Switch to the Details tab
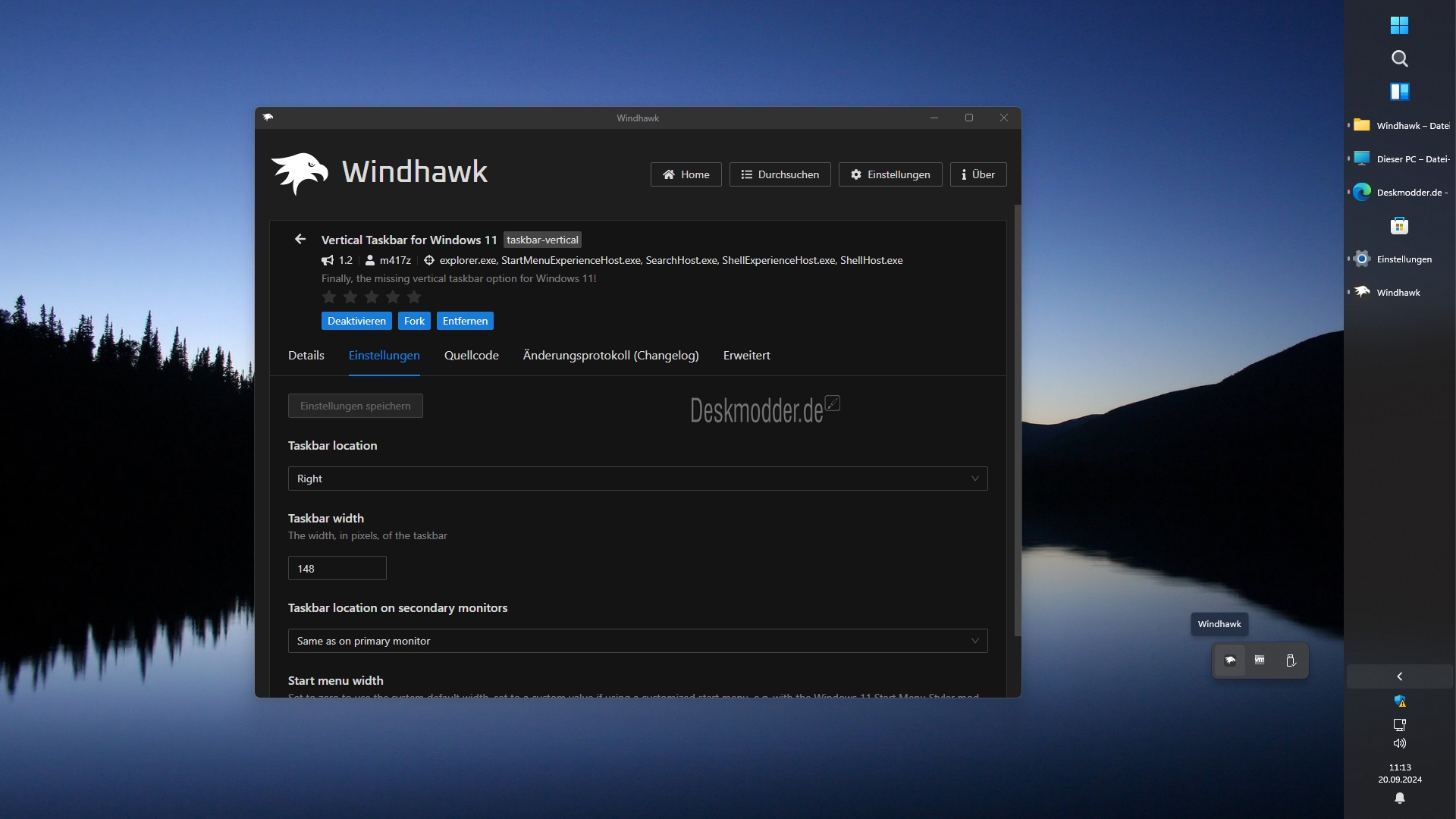The width and height of the screenshot is (1456, 819). (x=306, y=356)
